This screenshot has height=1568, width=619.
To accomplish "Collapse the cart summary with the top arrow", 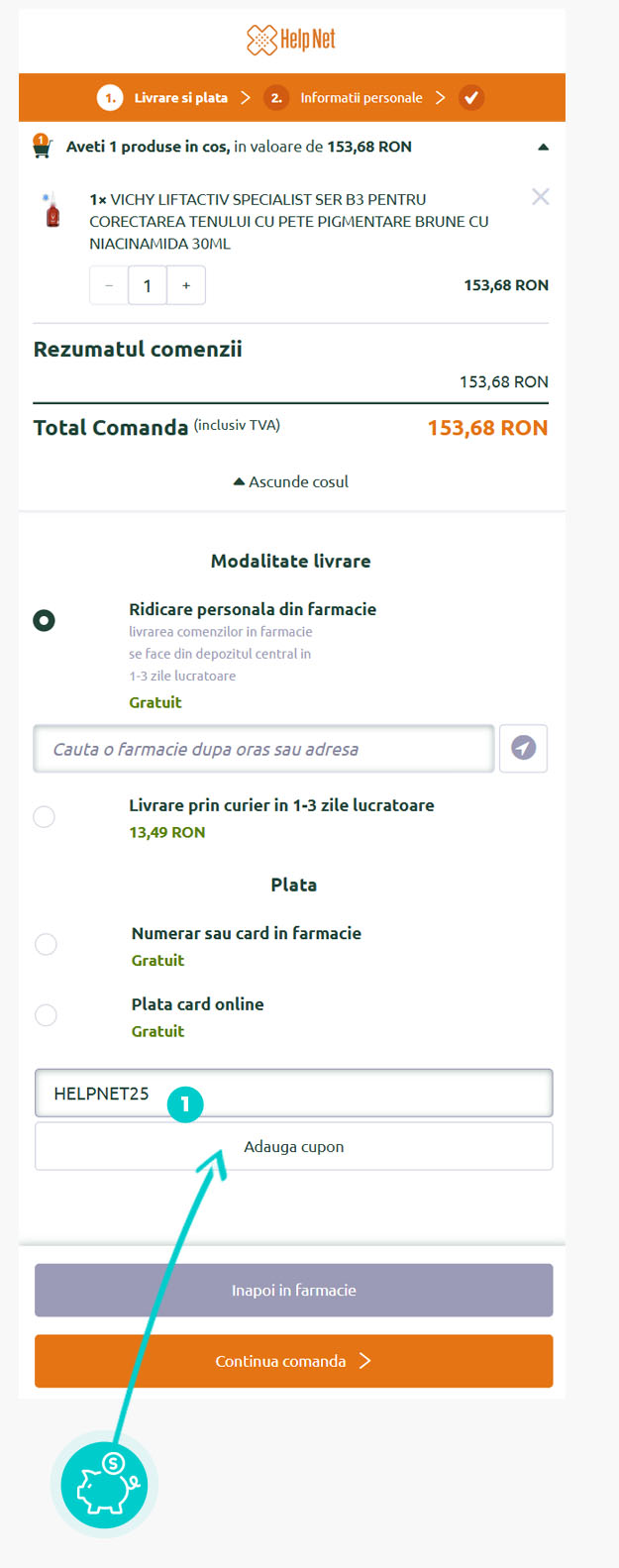I will (x=543, y=147).
